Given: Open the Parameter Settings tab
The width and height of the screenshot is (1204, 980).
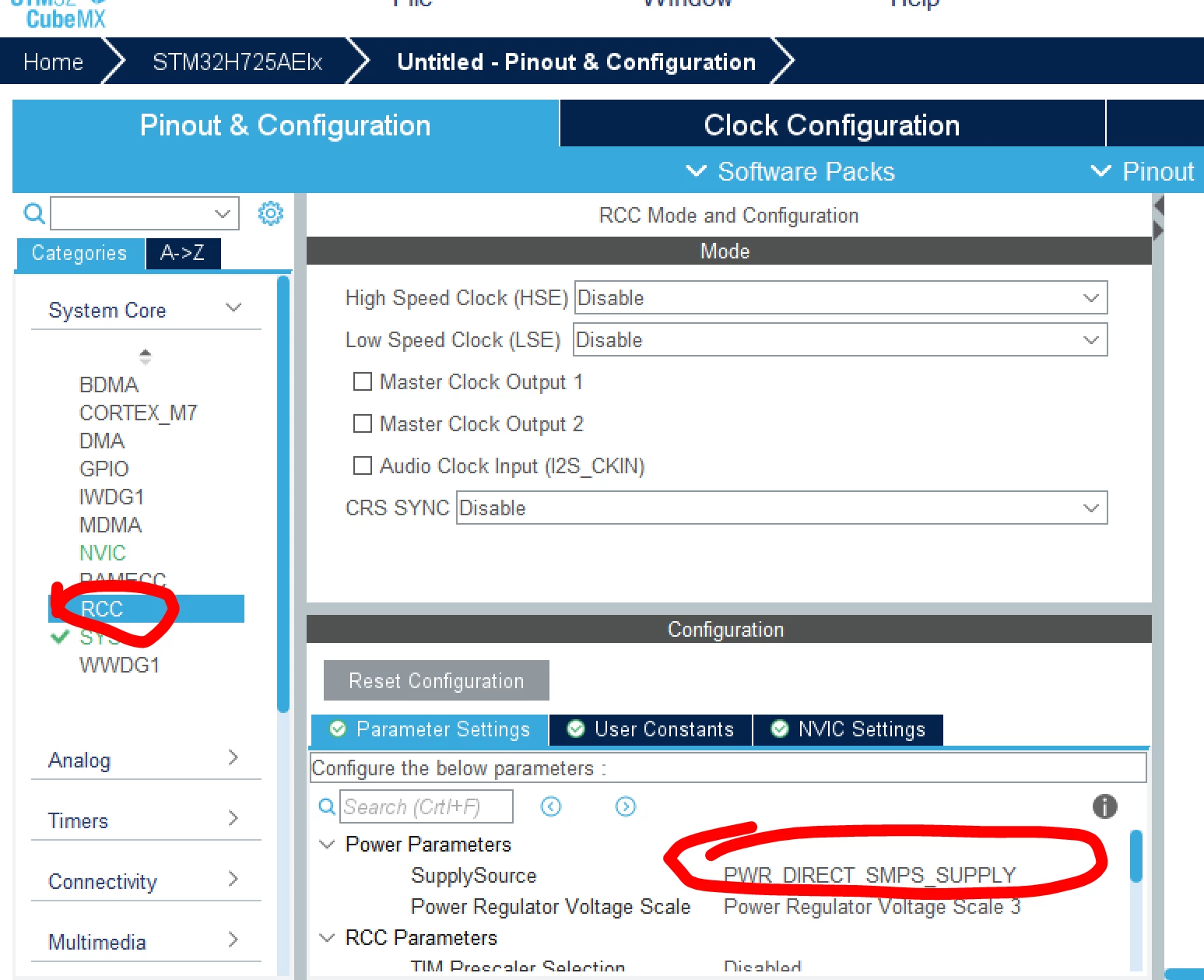Looking at the screenshot, I should 430,729.
